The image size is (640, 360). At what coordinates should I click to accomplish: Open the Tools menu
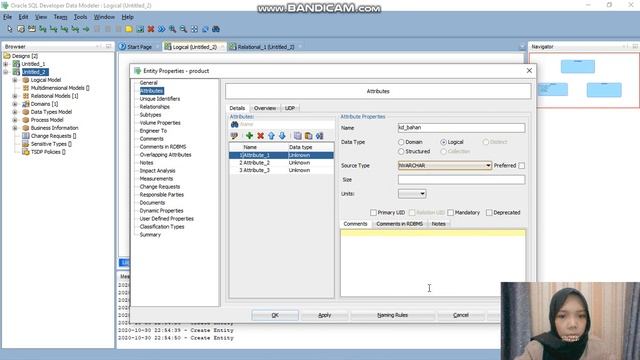[80, 17]
